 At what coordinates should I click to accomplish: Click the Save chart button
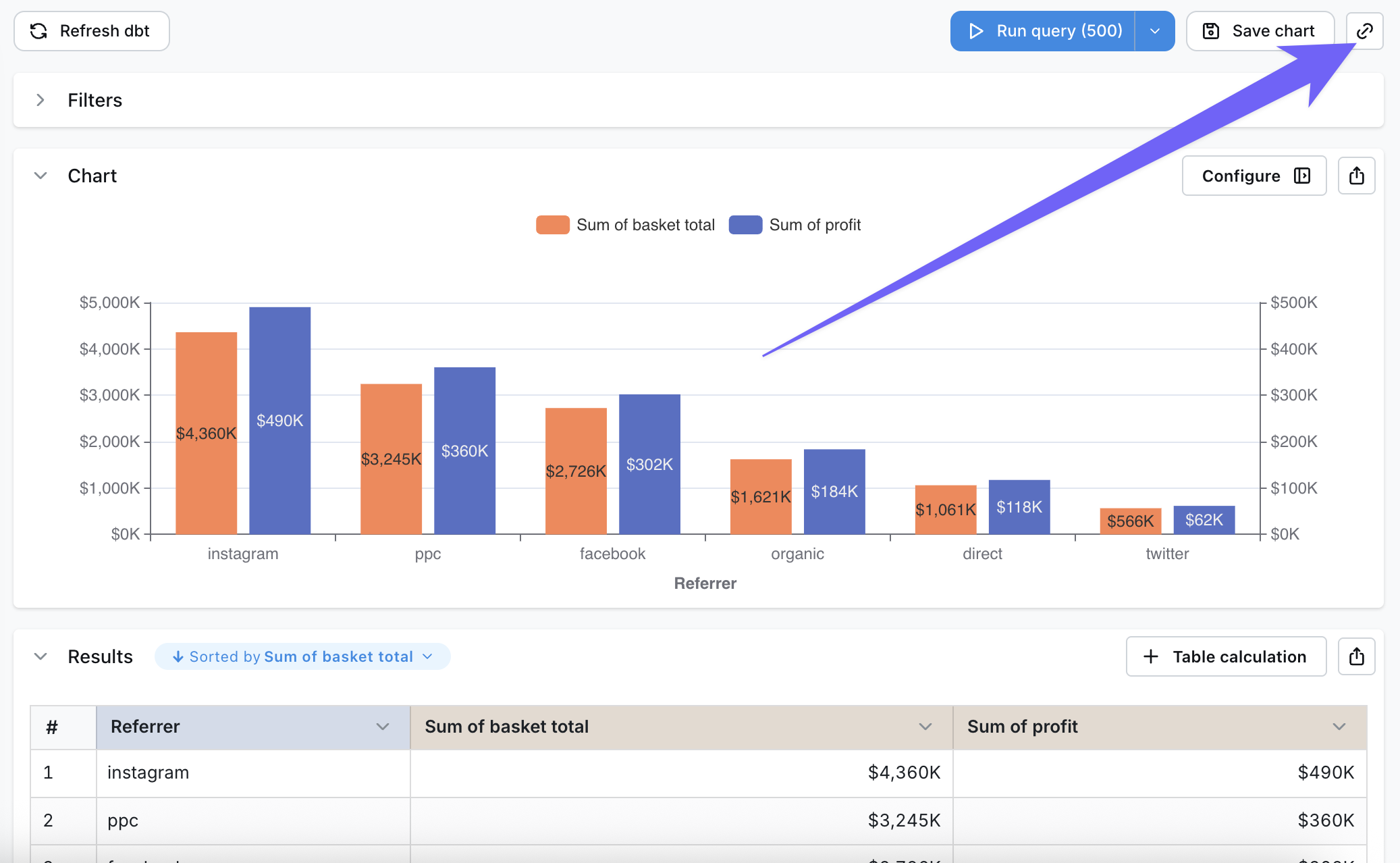pos(1260,31)
